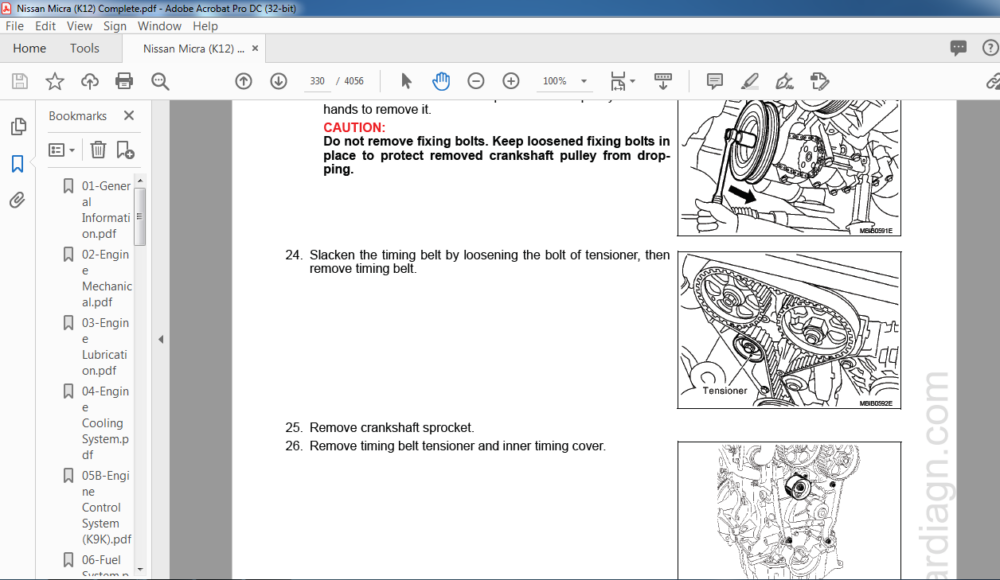1000x580 pixels.
Task: Click the 100% zoom value field
Action: click(x=554, y=81)
